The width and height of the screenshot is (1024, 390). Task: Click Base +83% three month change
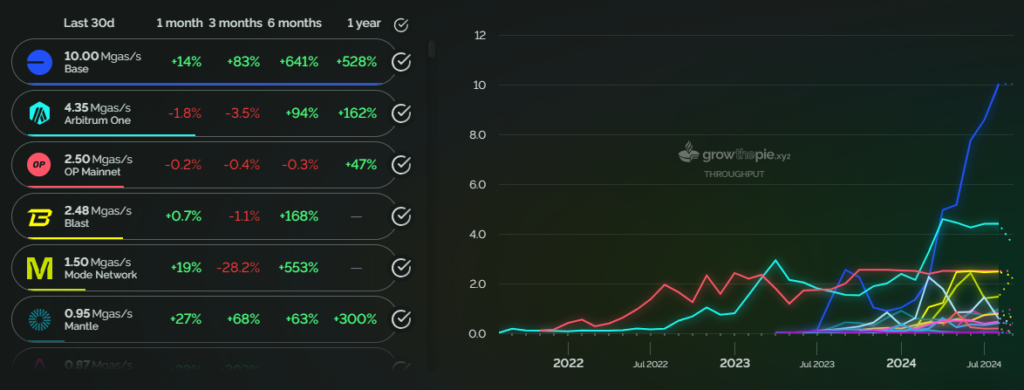[x=244, y=62]
